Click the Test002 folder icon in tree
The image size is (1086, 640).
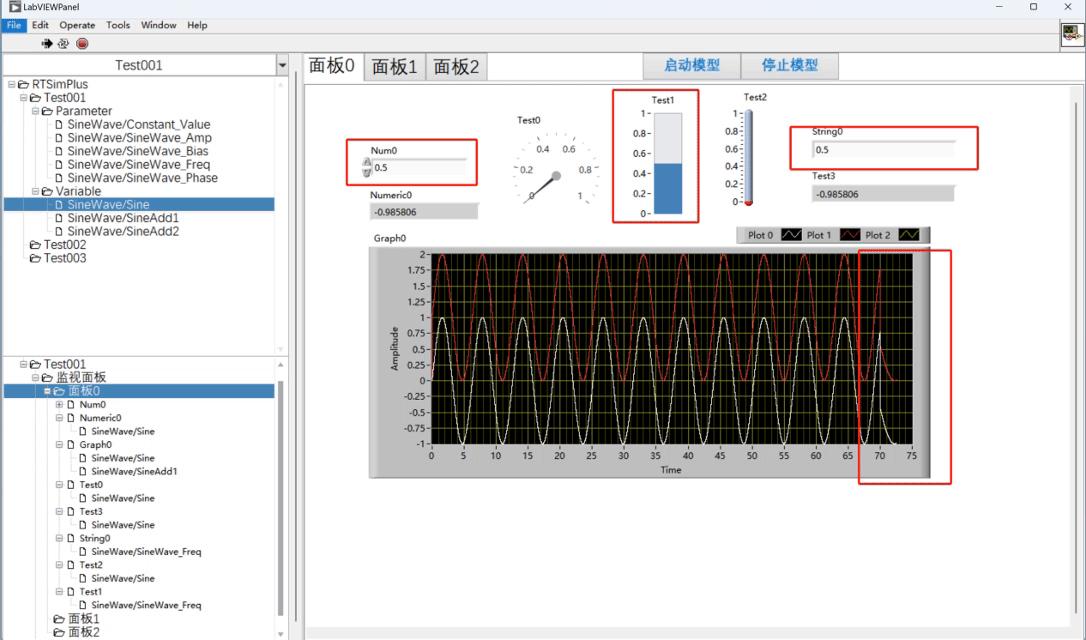pos(35,245)
